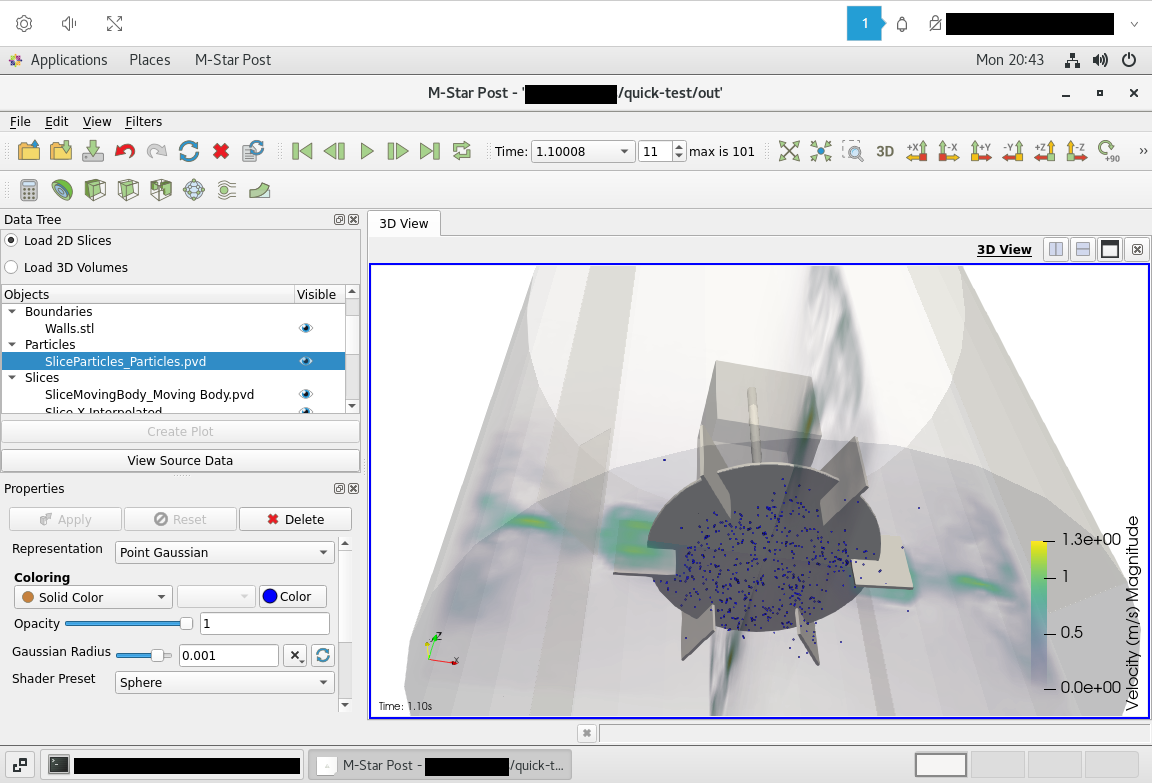The image size is (1152, 783).
Task: Apply the Stream Tracer filter
Action: pos(226,190)
